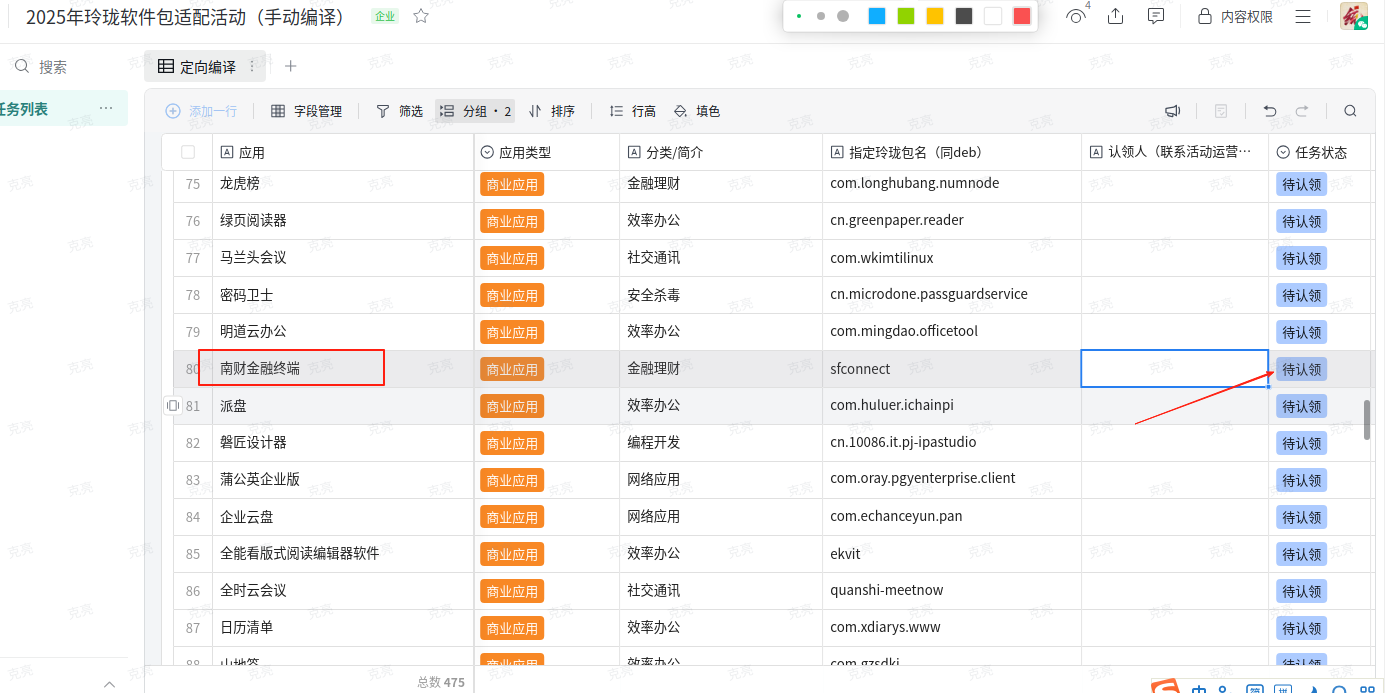Select the blue color swatch
This screenshot has height=693, width=1385.
876,16
